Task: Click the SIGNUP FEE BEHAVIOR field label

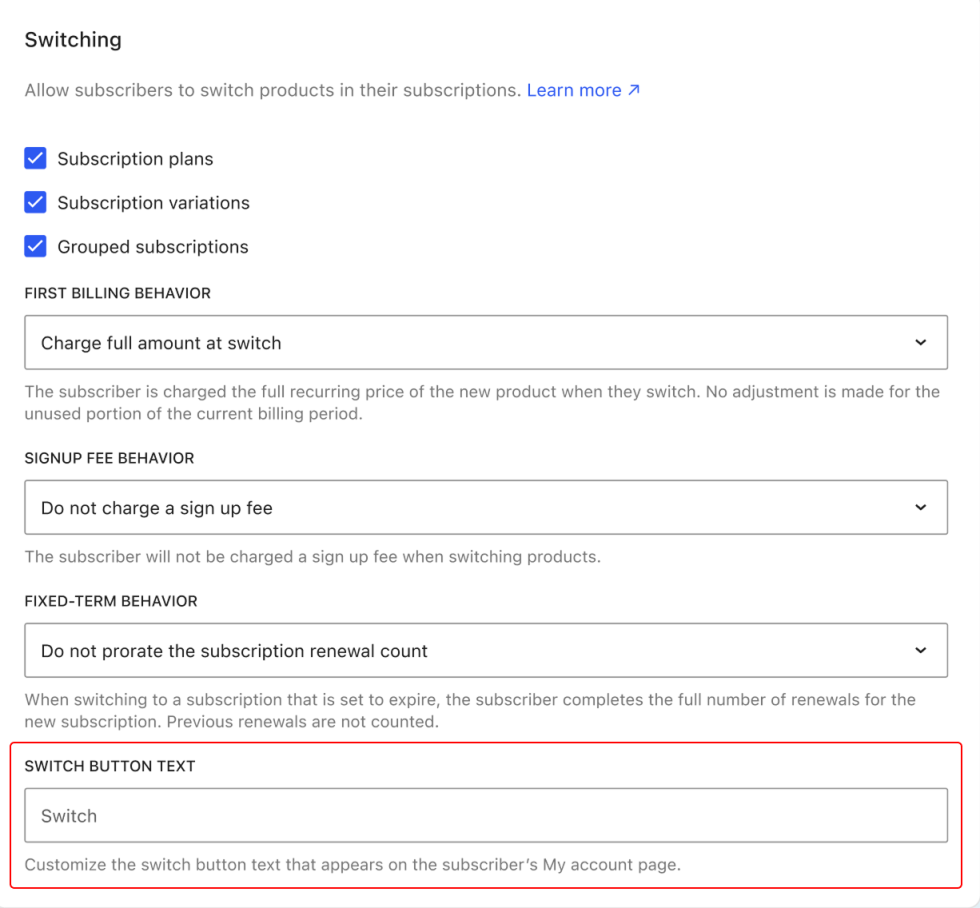Action: click(109, 458)
